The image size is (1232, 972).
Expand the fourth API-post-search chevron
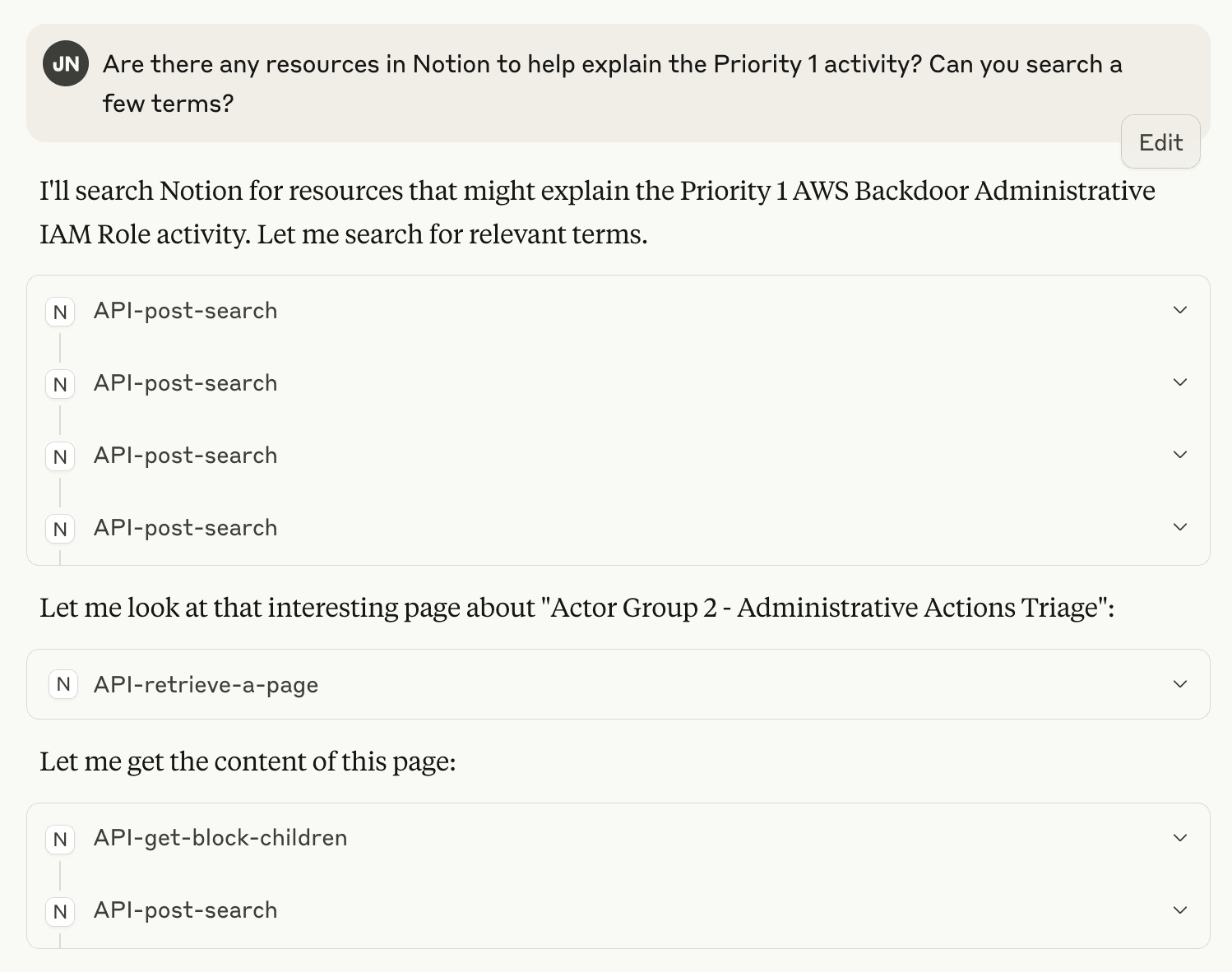coord(1180,527)
